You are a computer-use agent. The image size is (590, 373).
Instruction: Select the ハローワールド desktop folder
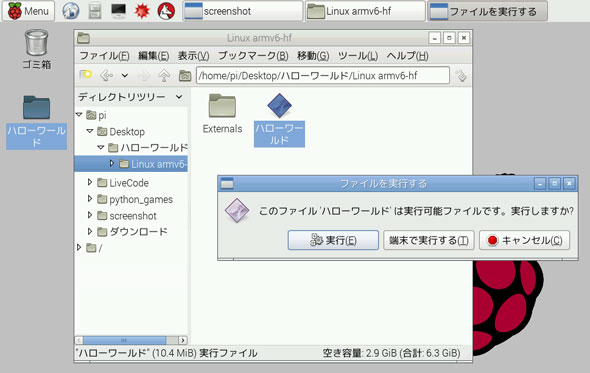click(36, 122)
